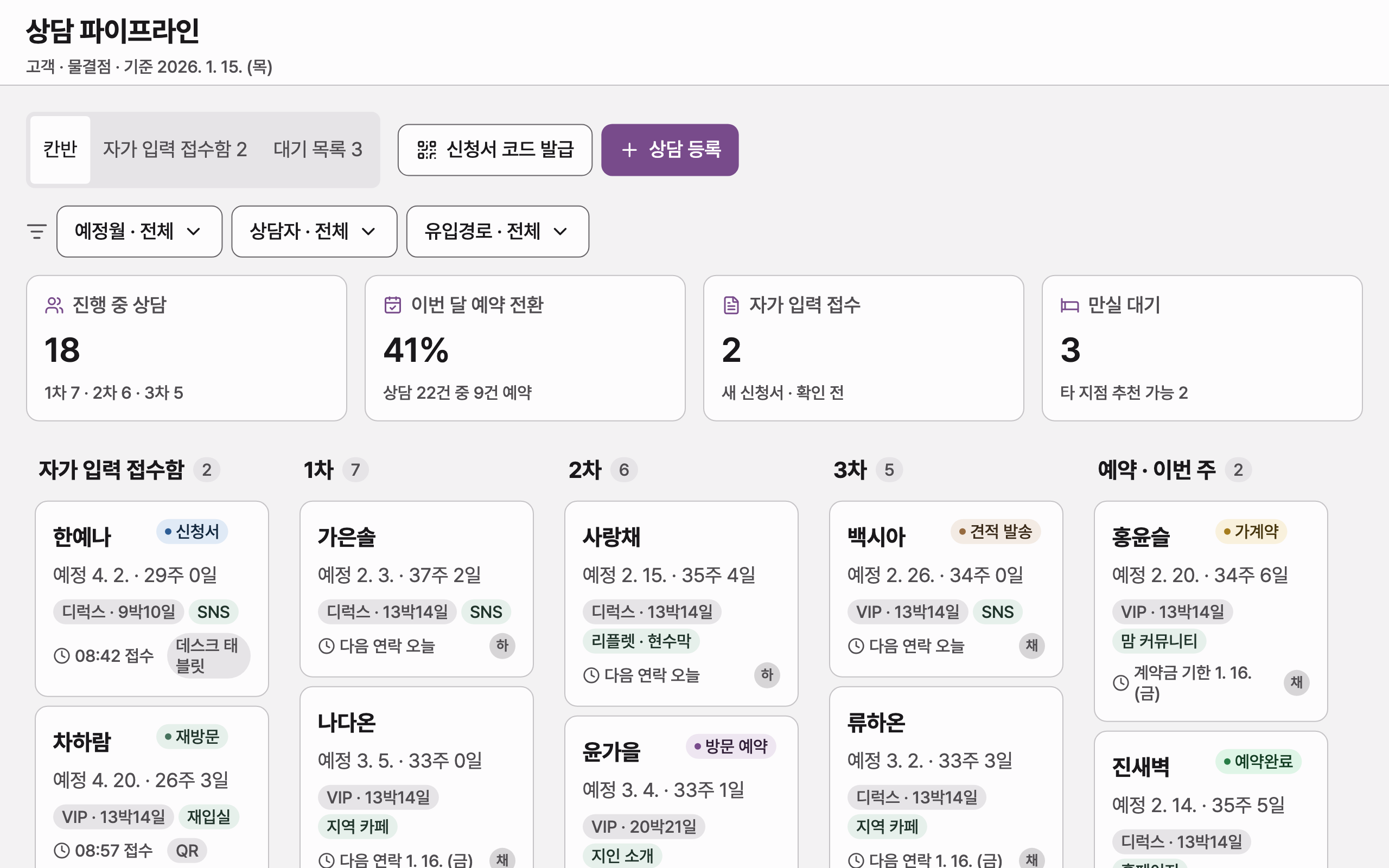The width and height of the screenshot is (1389, 868).
Task: Click the 데스크 태블릿 tag on 한예나
Action: pos(209,655)
